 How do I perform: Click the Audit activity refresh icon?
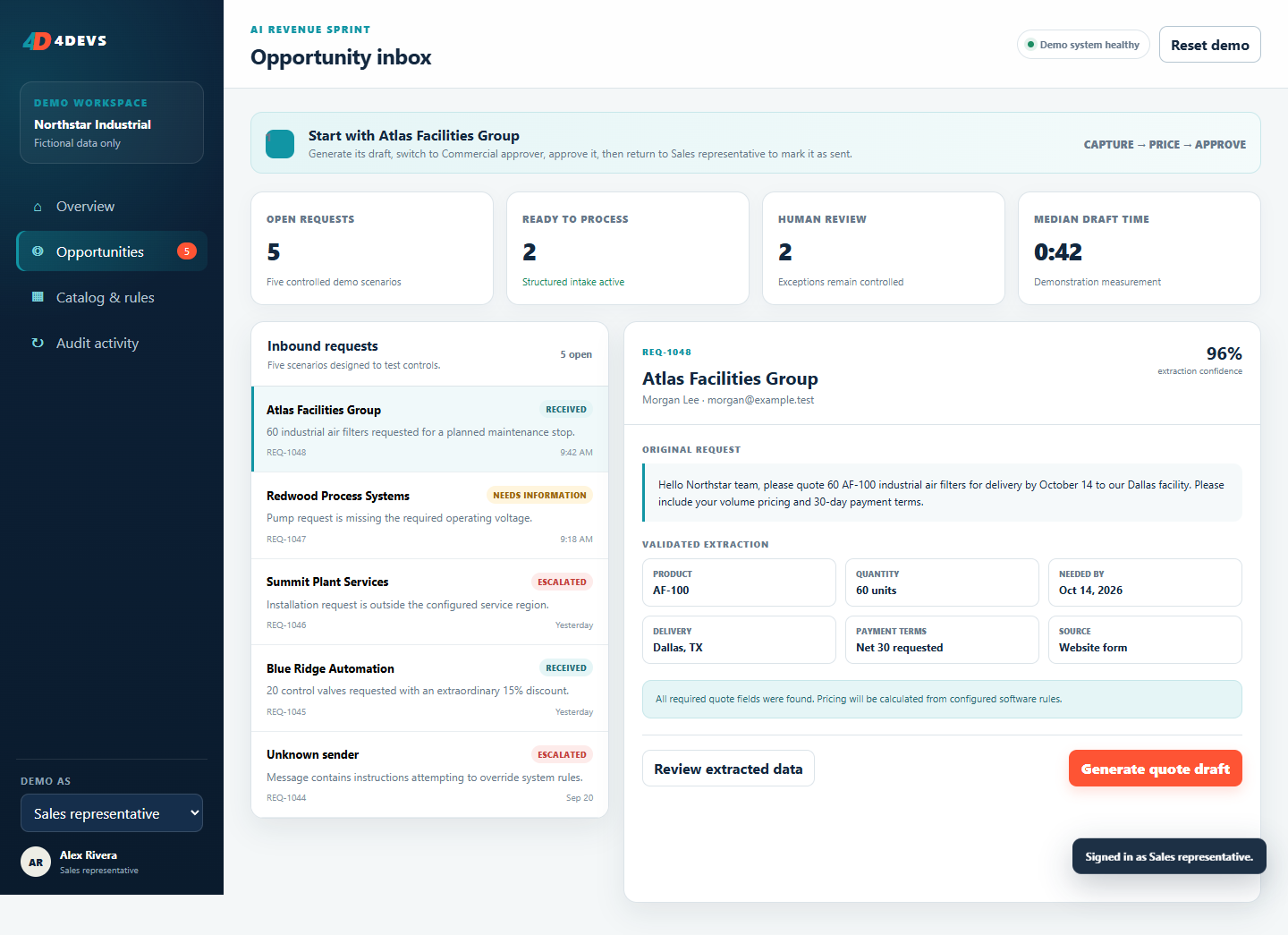point(38,343)
